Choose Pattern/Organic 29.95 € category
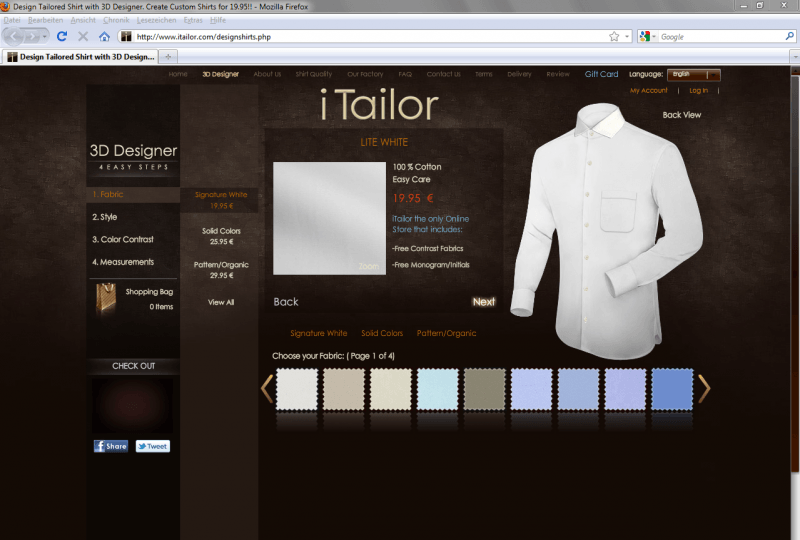Viewport: 800px width, 540px height. 221,270
